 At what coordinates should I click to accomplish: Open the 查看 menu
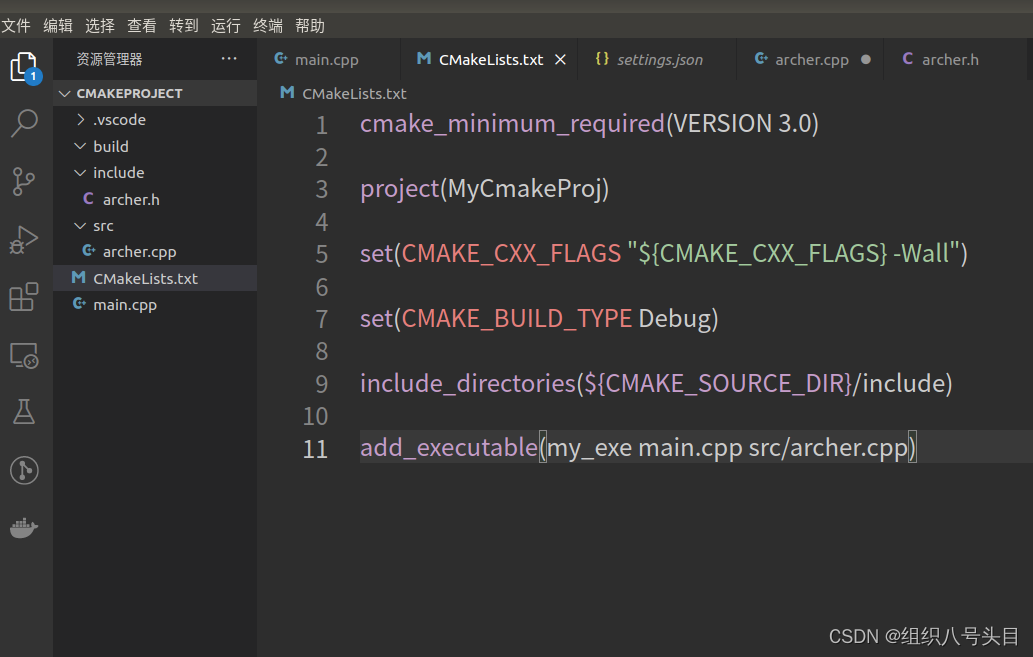point(142,26)
